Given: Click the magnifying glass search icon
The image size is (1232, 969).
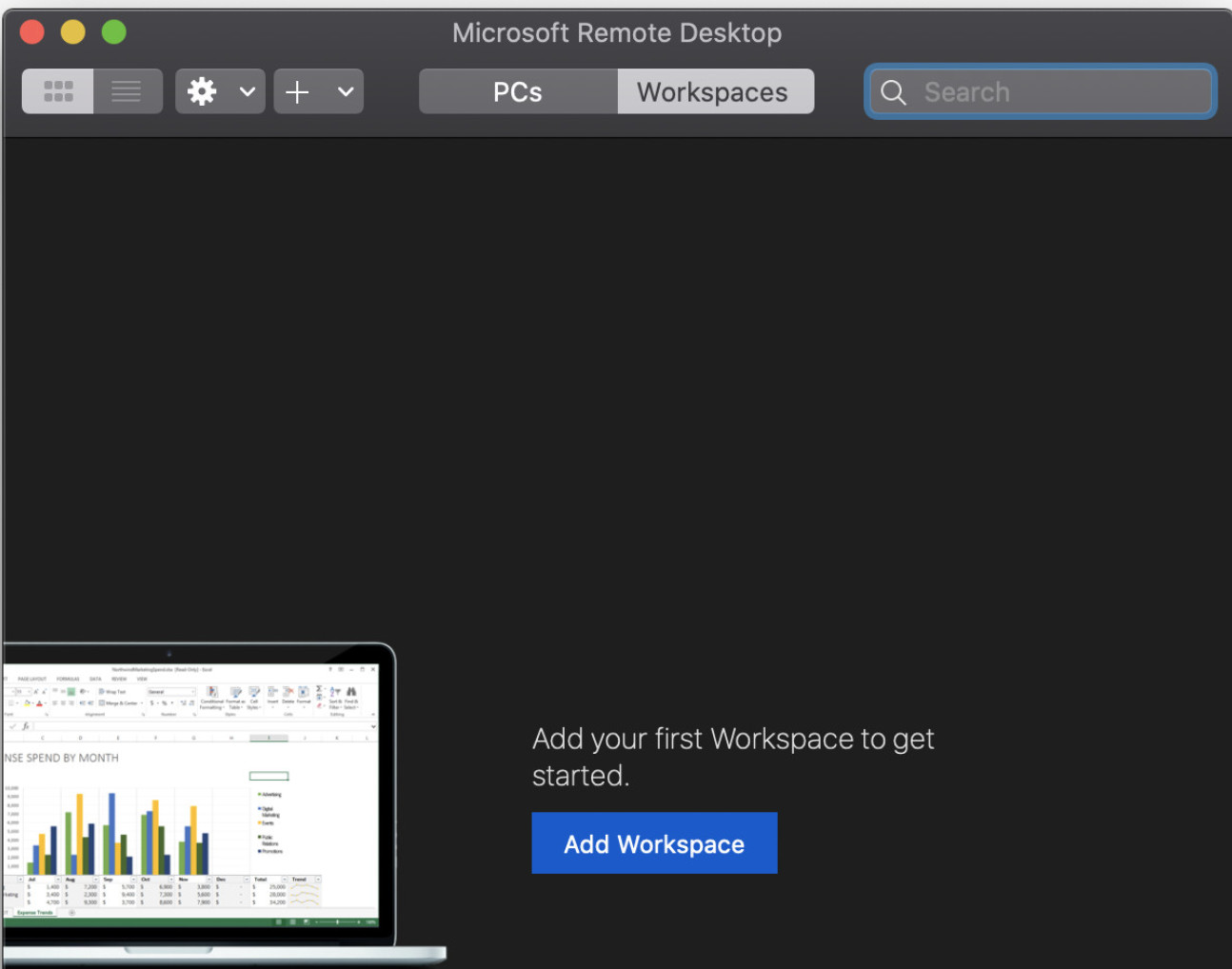Looking at the screenshot, I should point(893,92).
